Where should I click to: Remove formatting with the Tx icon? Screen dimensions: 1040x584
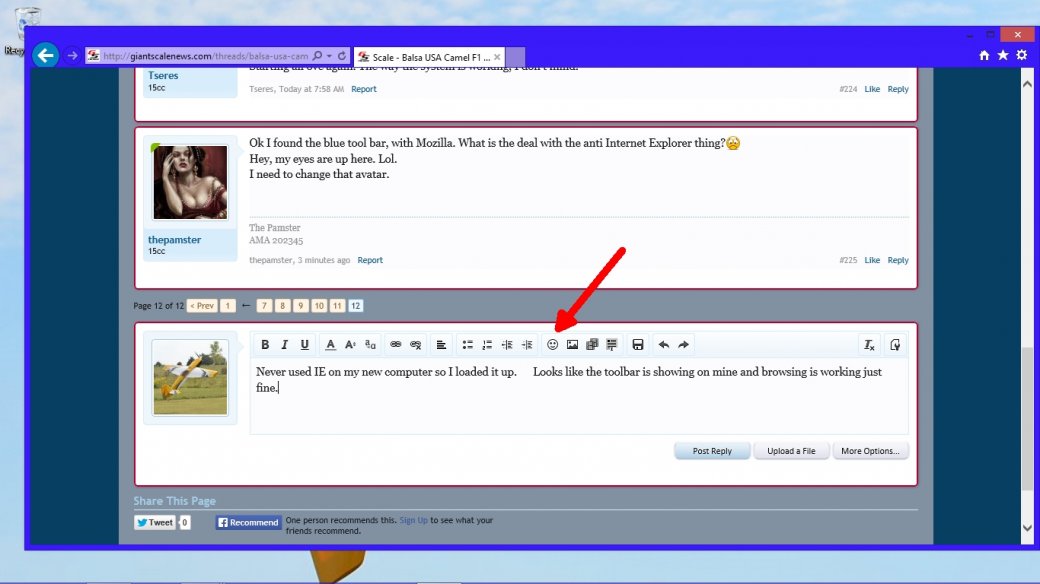coord(869,344)
